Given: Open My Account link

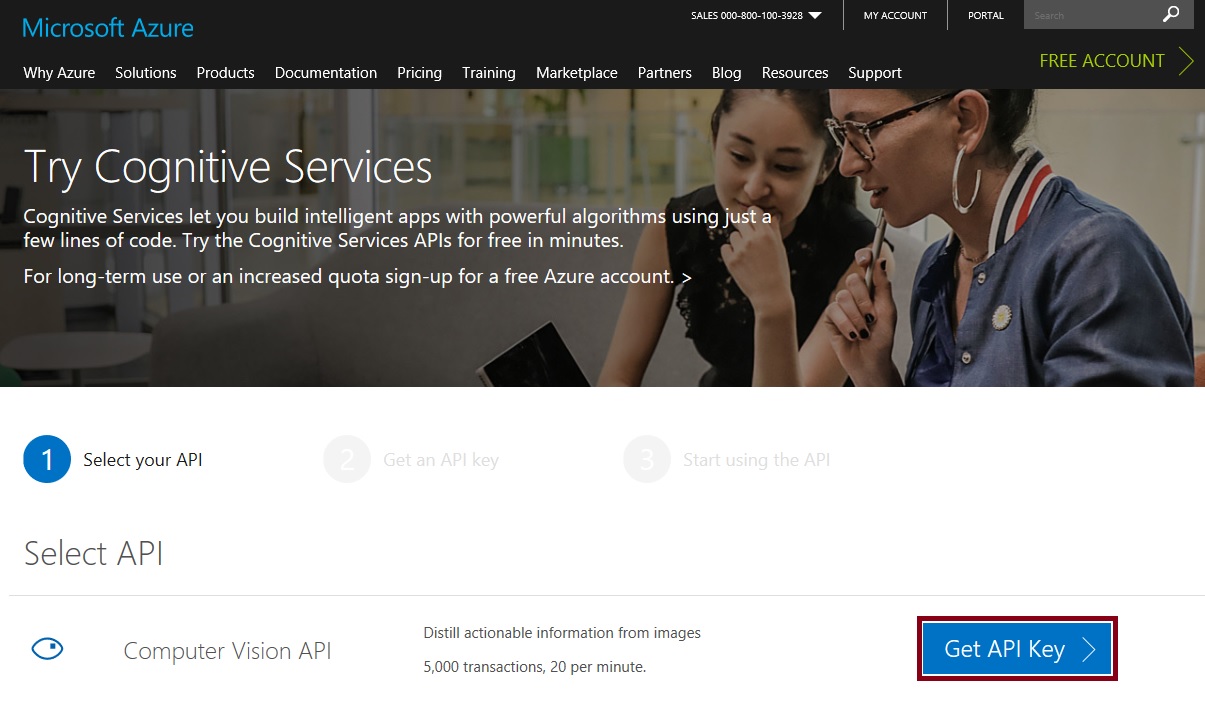Looking at the screenshot, I should (x=895, y=16).
